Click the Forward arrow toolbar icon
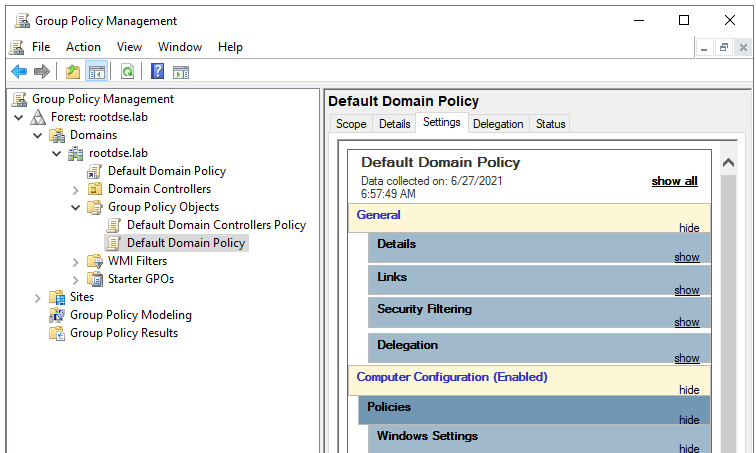 click(42, 72)
